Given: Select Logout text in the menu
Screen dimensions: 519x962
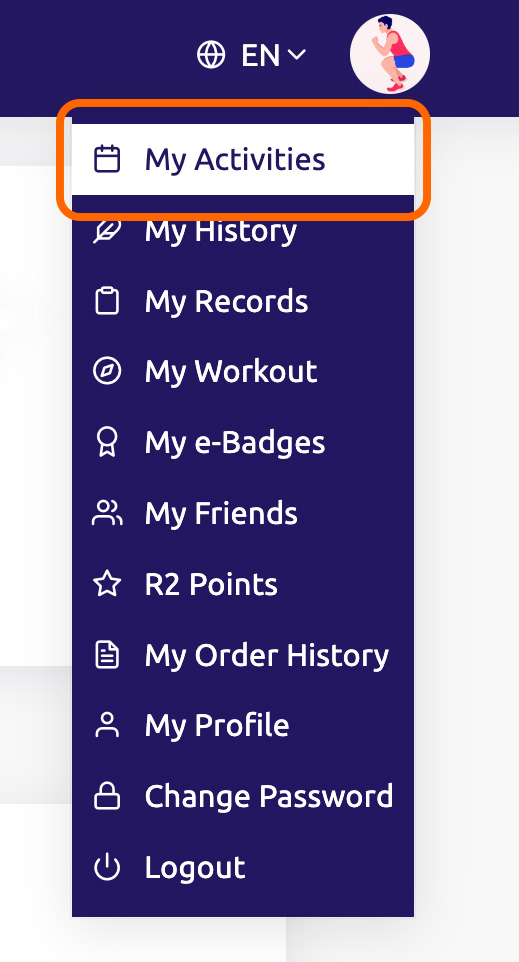Looking at the screenshot, I should (195, 868).
